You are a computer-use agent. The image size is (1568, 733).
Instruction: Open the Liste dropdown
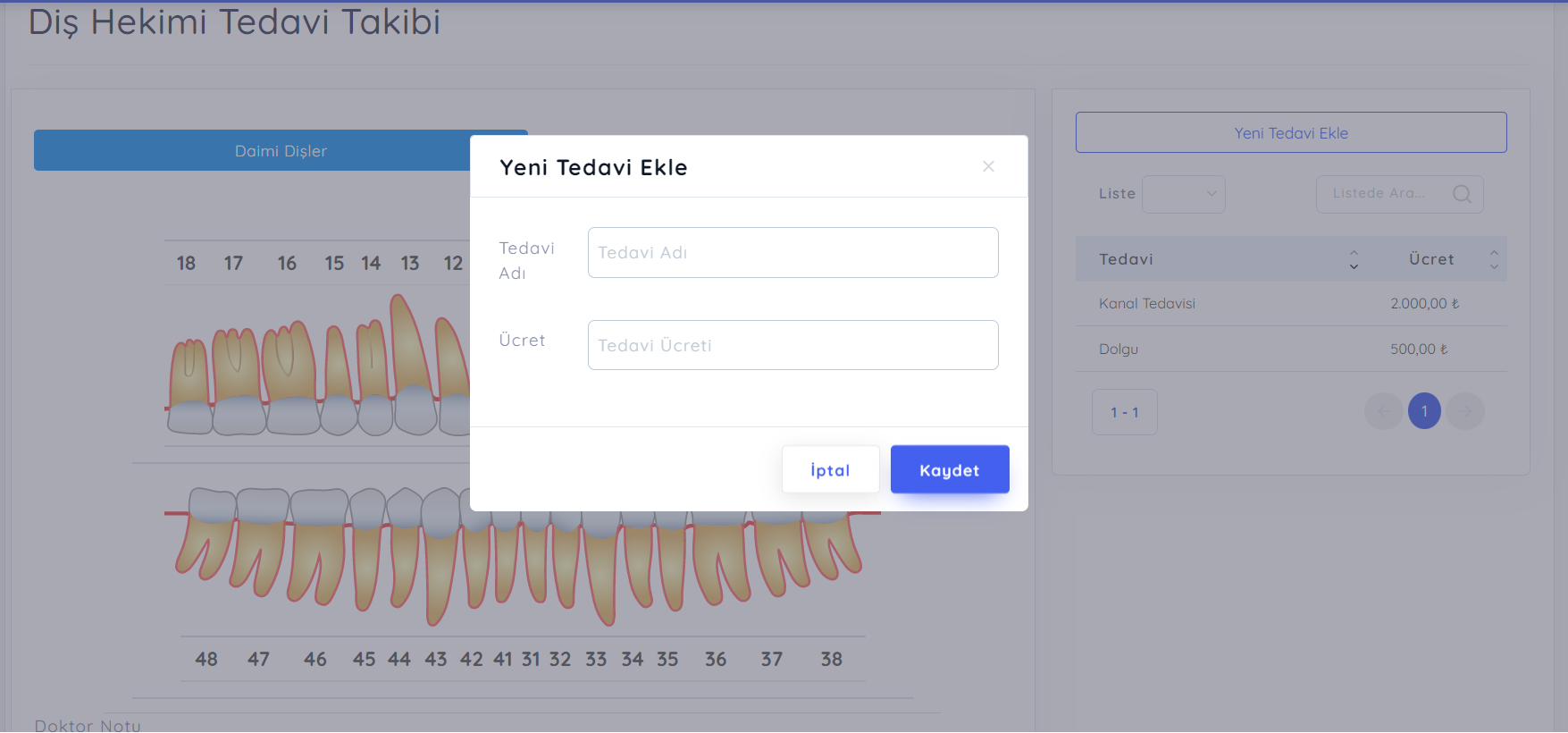point(1184,194)
